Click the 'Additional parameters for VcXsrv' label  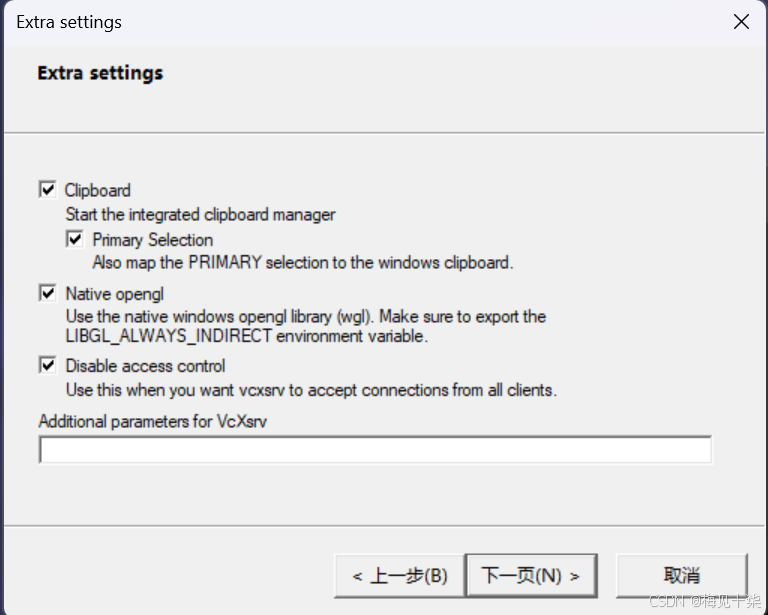click(153, 422)
